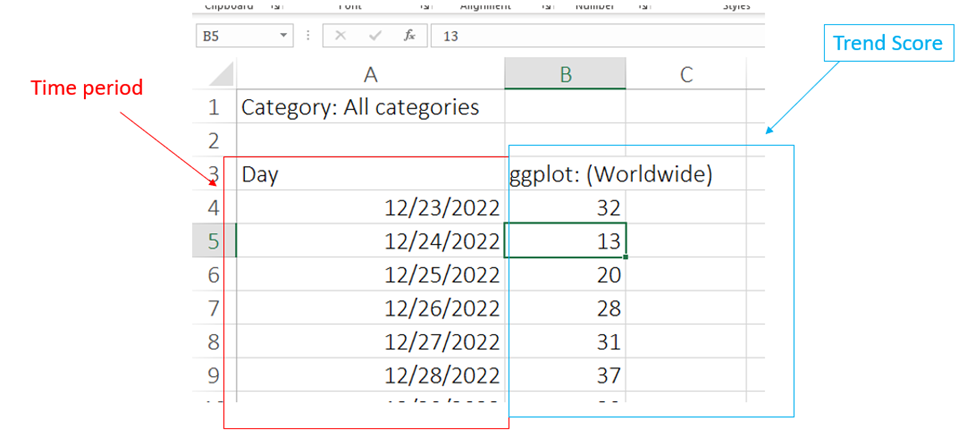Select row 8 header

tap(214, 341)
